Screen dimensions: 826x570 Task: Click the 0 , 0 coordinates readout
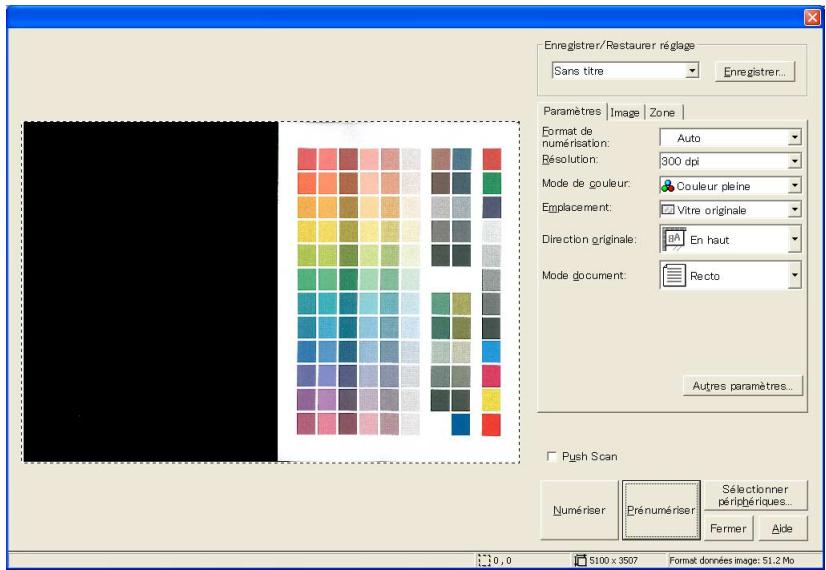pos(502,561)
